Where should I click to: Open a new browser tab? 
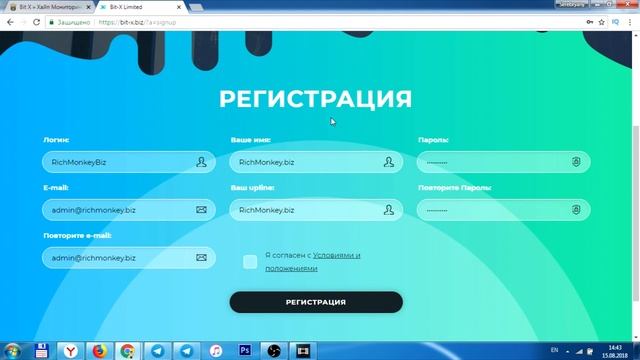pos(196,7)
